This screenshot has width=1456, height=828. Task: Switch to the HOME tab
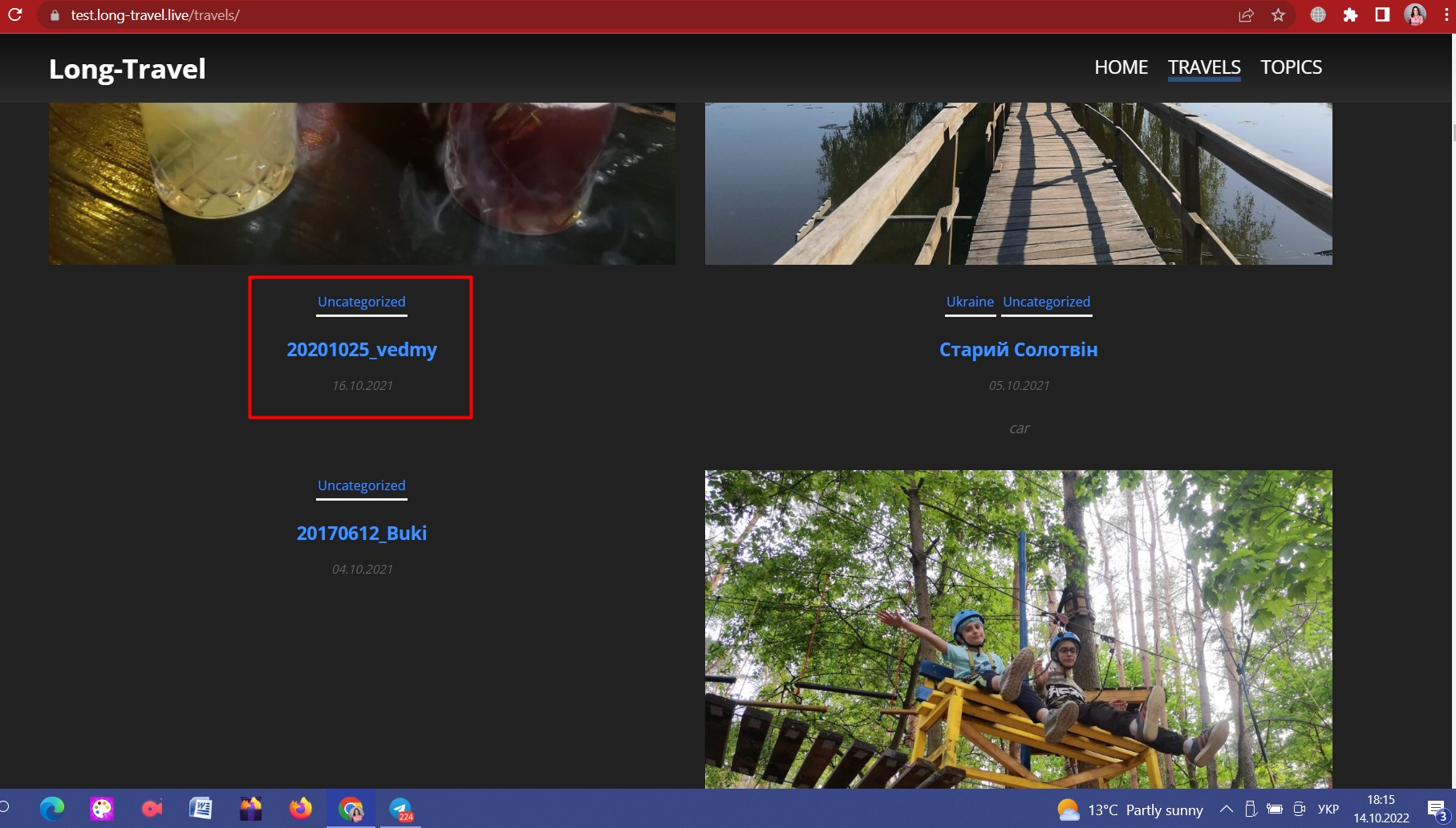click(1121, 67)
